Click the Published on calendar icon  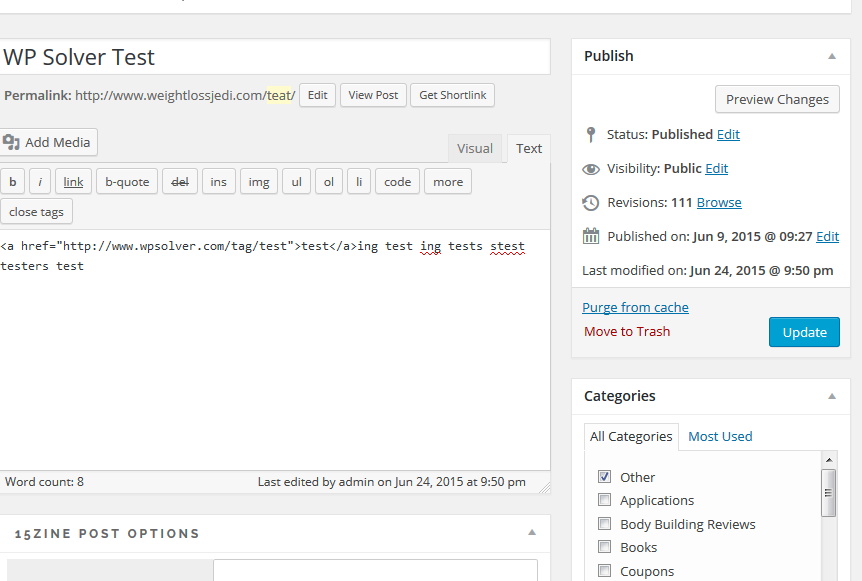[591, 236]
